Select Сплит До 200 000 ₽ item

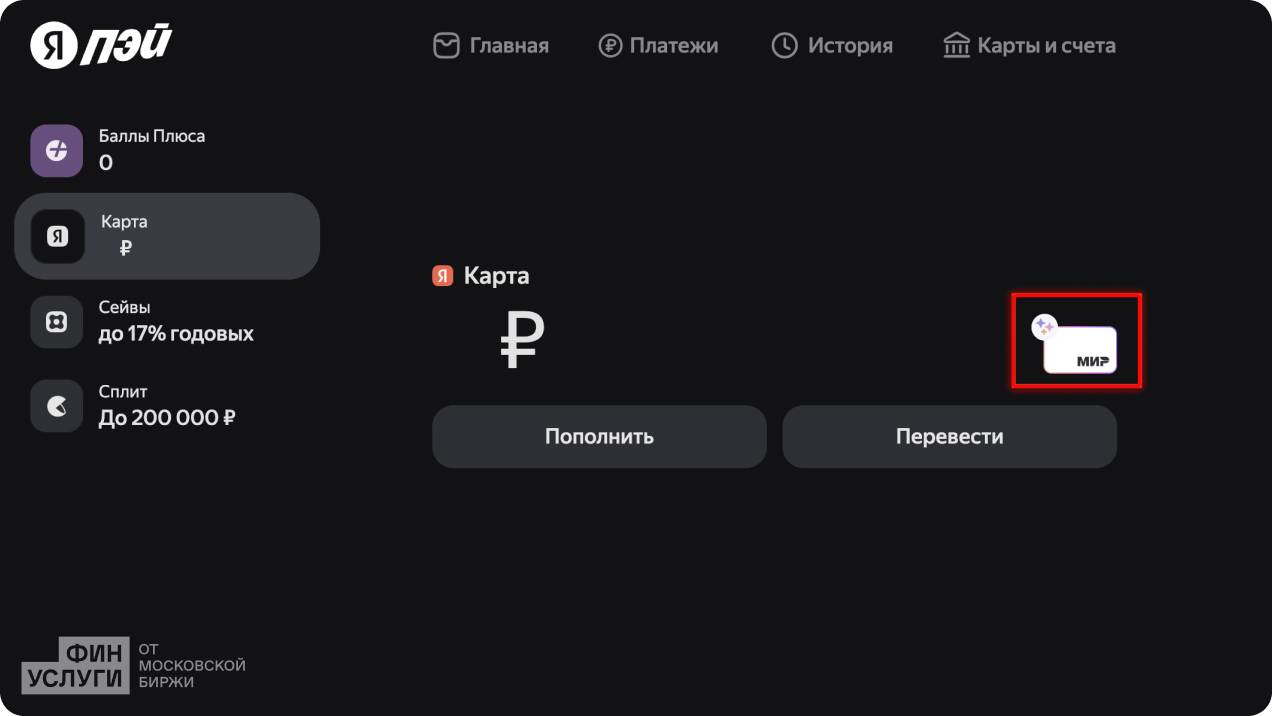[167, 405]
